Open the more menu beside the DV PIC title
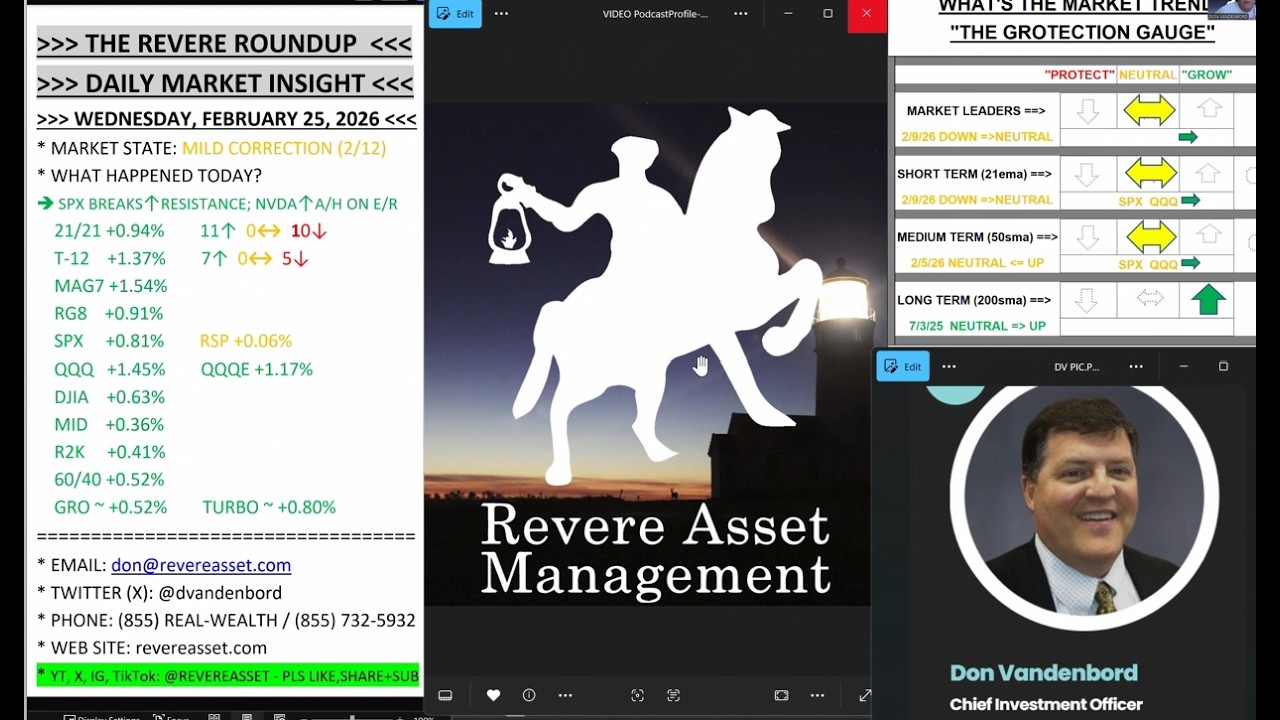 pyautogui.click(x=1136, y=367)
